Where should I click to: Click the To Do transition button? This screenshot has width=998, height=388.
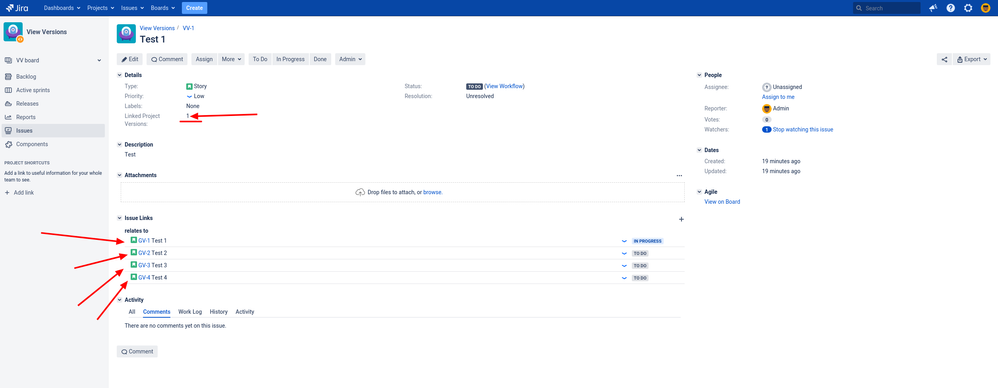click(x=260, y=59)
